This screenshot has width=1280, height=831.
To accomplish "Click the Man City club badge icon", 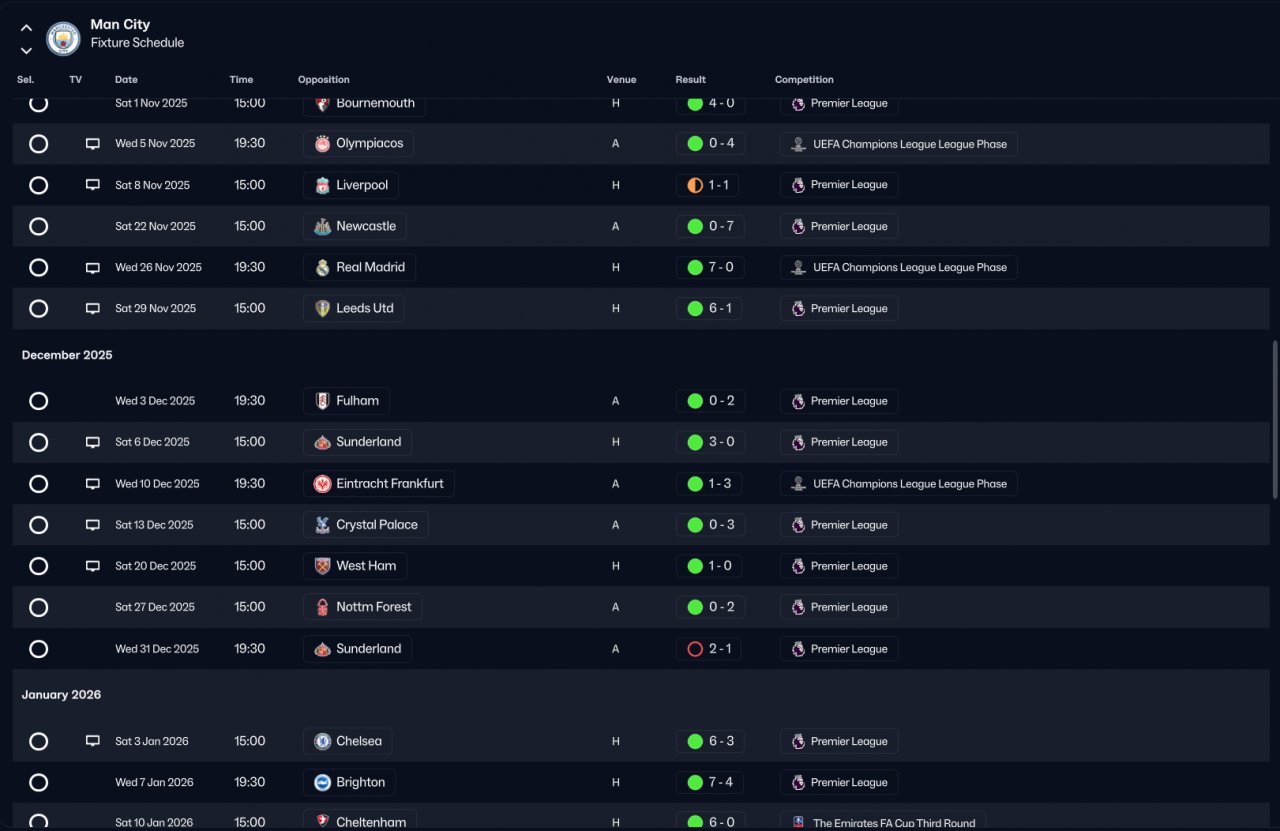I will click(x=63, y=39).
